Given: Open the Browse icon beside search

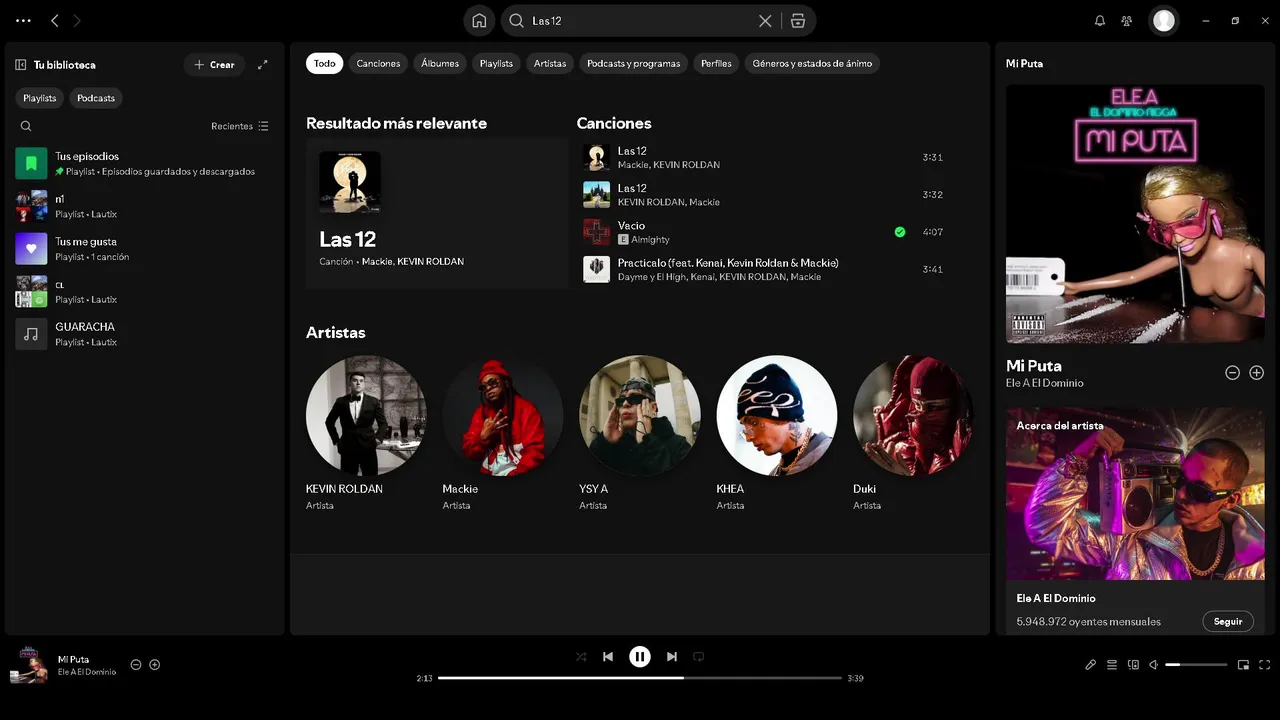Looking at the screenshot, I should point(797,20).
